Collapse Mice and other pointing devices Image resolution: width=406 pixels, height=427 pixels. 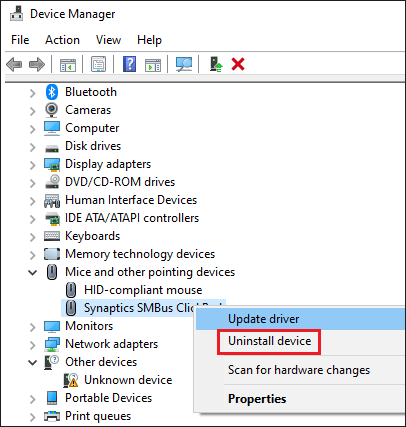click(33, 272)
